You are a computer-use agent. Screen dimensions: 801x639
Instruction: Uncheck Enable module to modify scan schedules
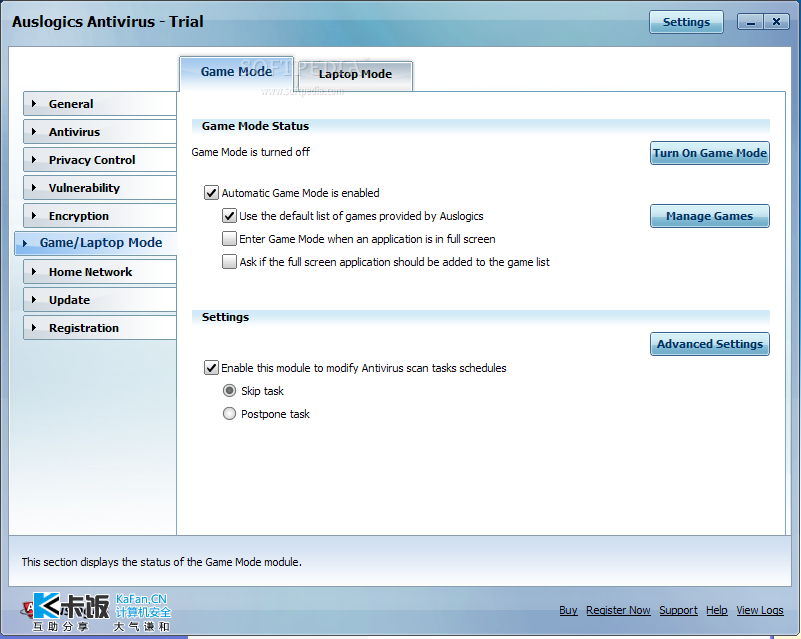pyautogui.click(x=211, y=368)
